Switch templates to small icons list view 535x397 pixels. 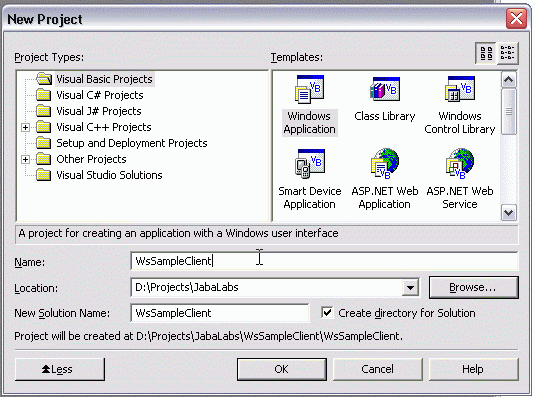coord(507,53)
